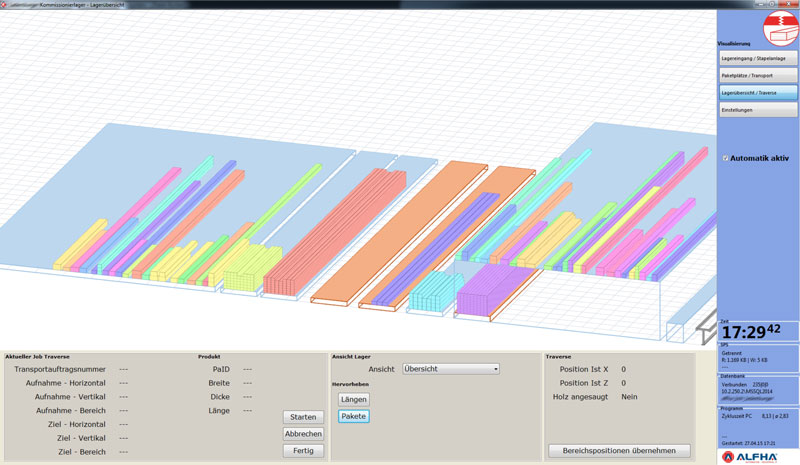Click the cyan package stack in warehouse view

tap(431, 293)
